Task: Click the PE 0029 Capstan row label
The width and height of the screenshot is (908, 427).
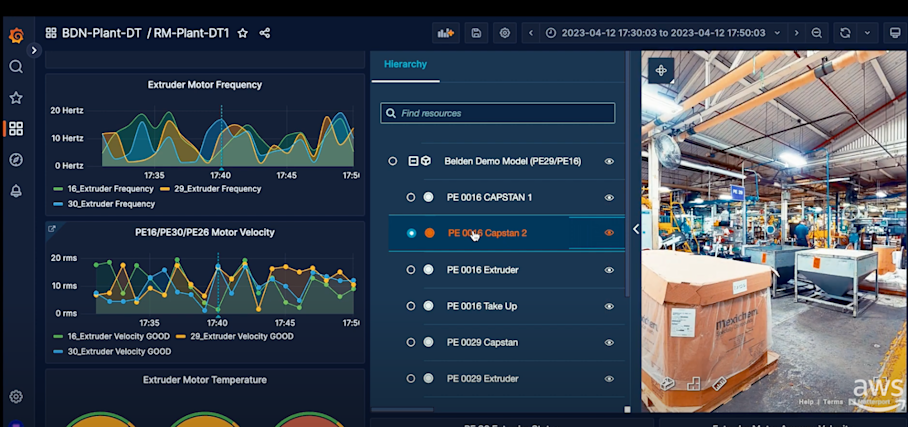Action: (x=482, y=342)
